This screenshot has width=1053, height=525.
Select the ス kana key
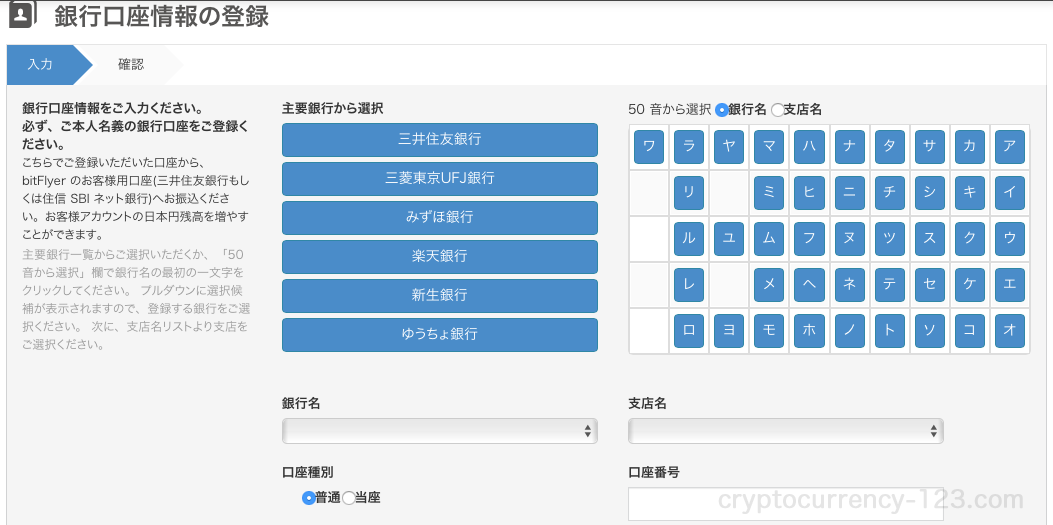coord(929,239)
